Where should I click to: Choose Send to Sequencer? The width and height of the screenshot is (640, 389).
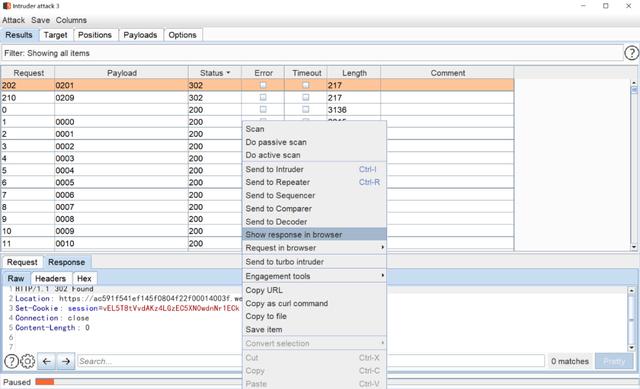(314, 196)
